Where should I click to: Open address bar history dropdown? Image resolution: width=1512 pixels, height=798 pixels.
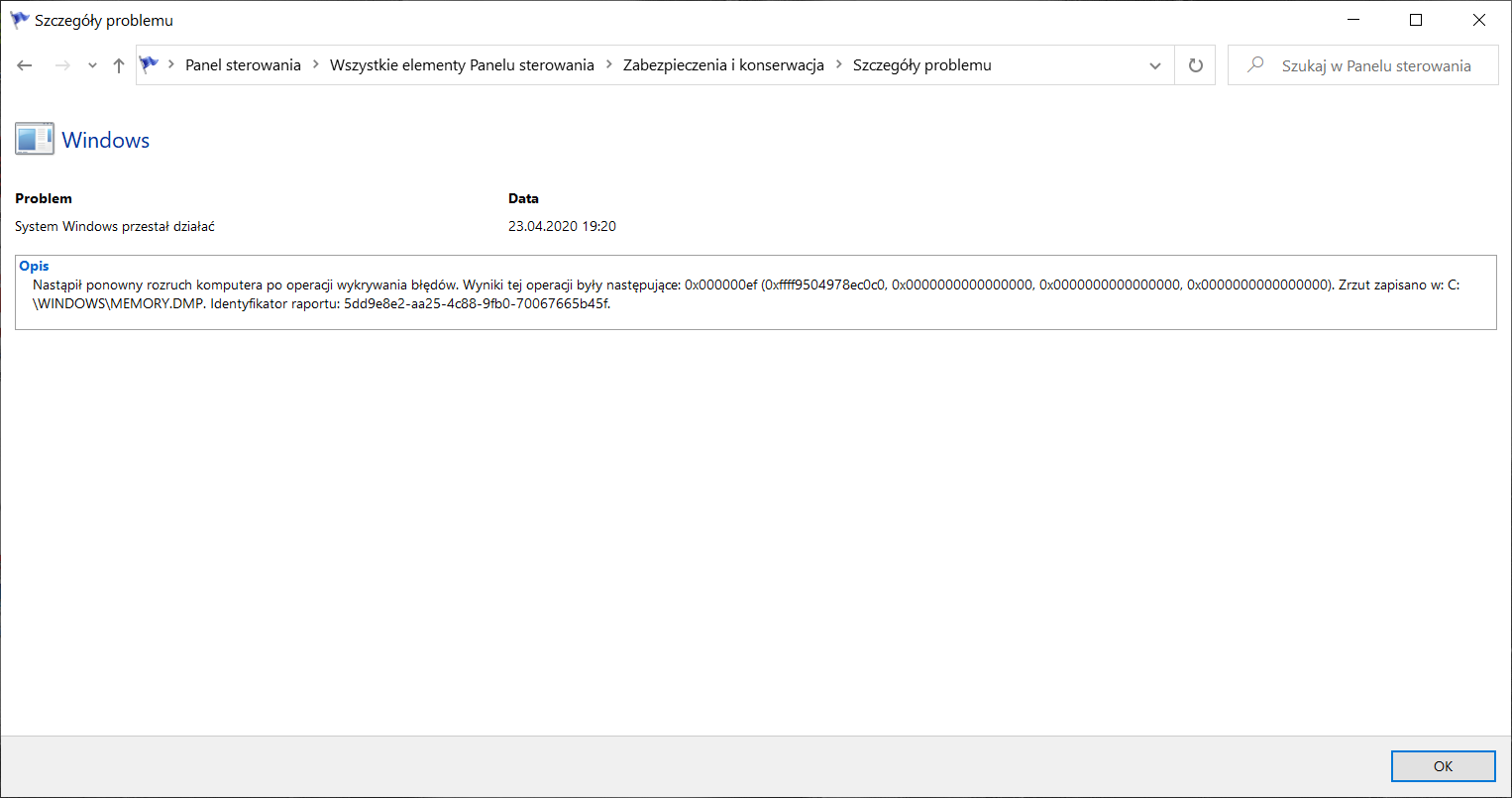tap(1155, 65)
